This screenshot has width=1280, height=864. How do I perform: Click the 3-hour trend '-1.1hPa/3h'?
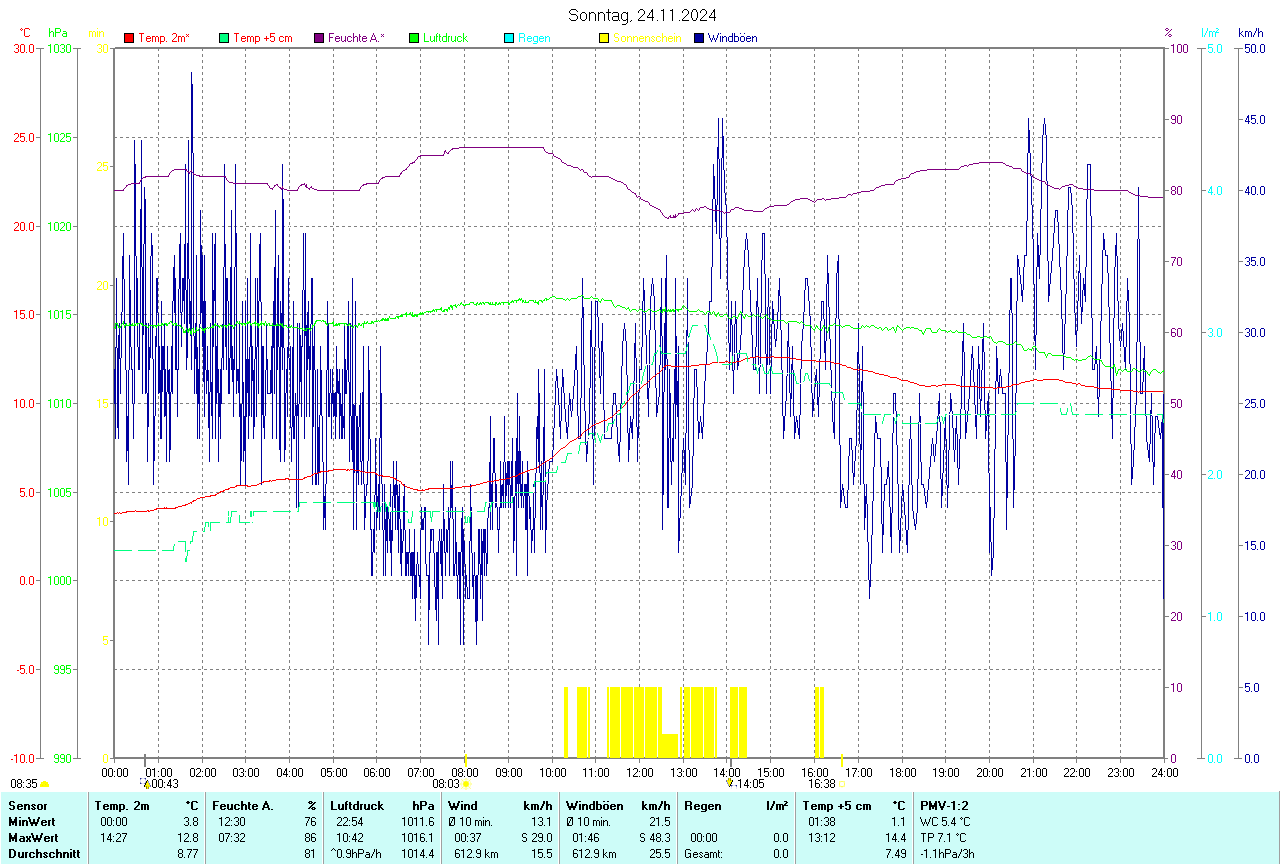[948, 853]
